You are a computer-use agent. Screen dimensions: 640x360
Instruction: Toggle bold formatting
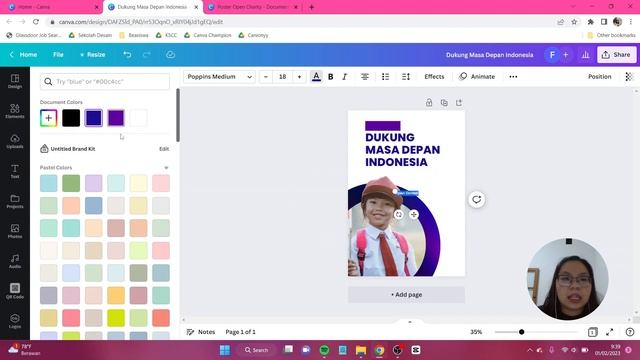pyautogui.click(x=331, y=77)
